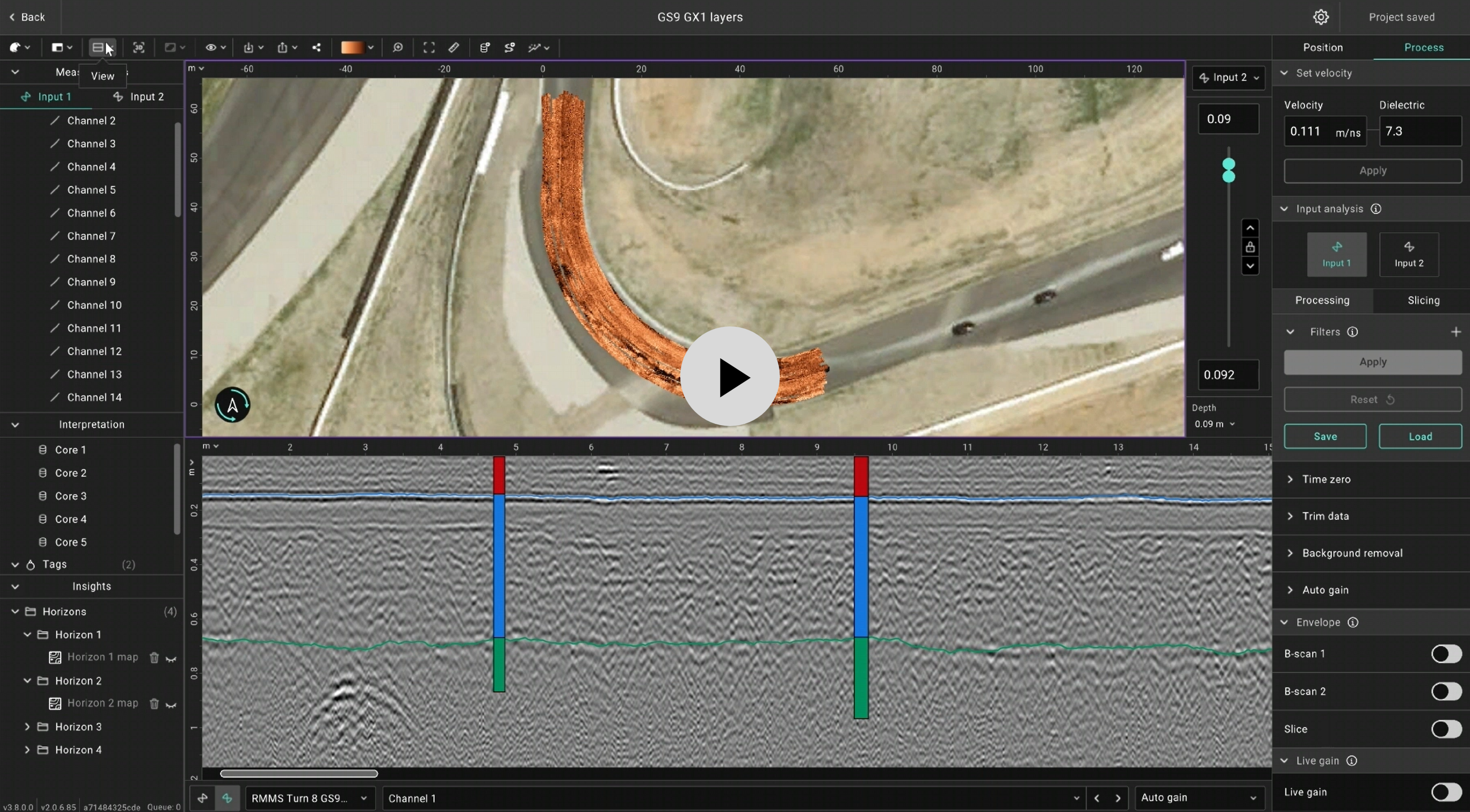Screen dimensions: 1470x812
Task: Add a new filter with plus icon
Action: (1456, 332)
